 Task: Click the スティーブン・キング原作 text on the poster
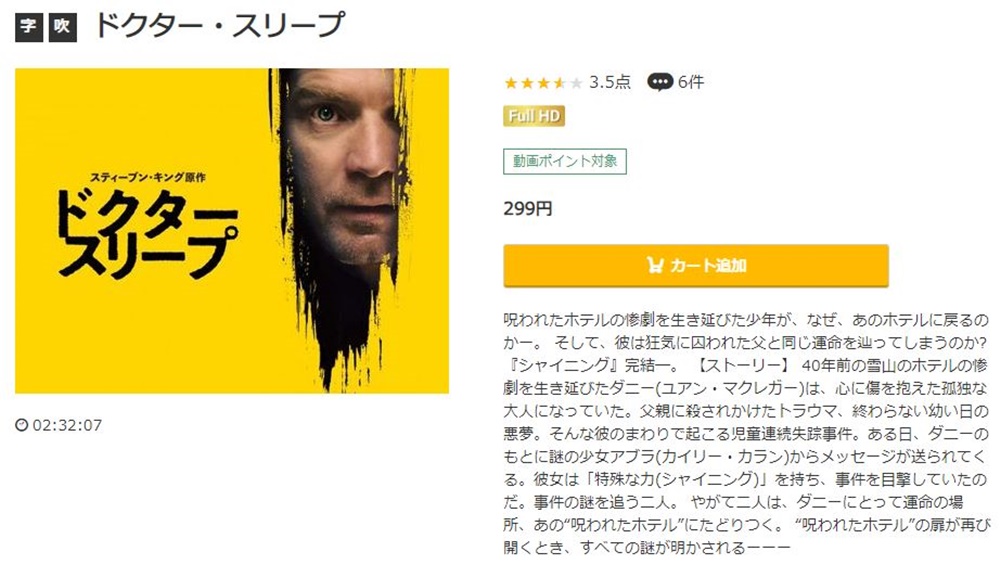click(147, 177)
